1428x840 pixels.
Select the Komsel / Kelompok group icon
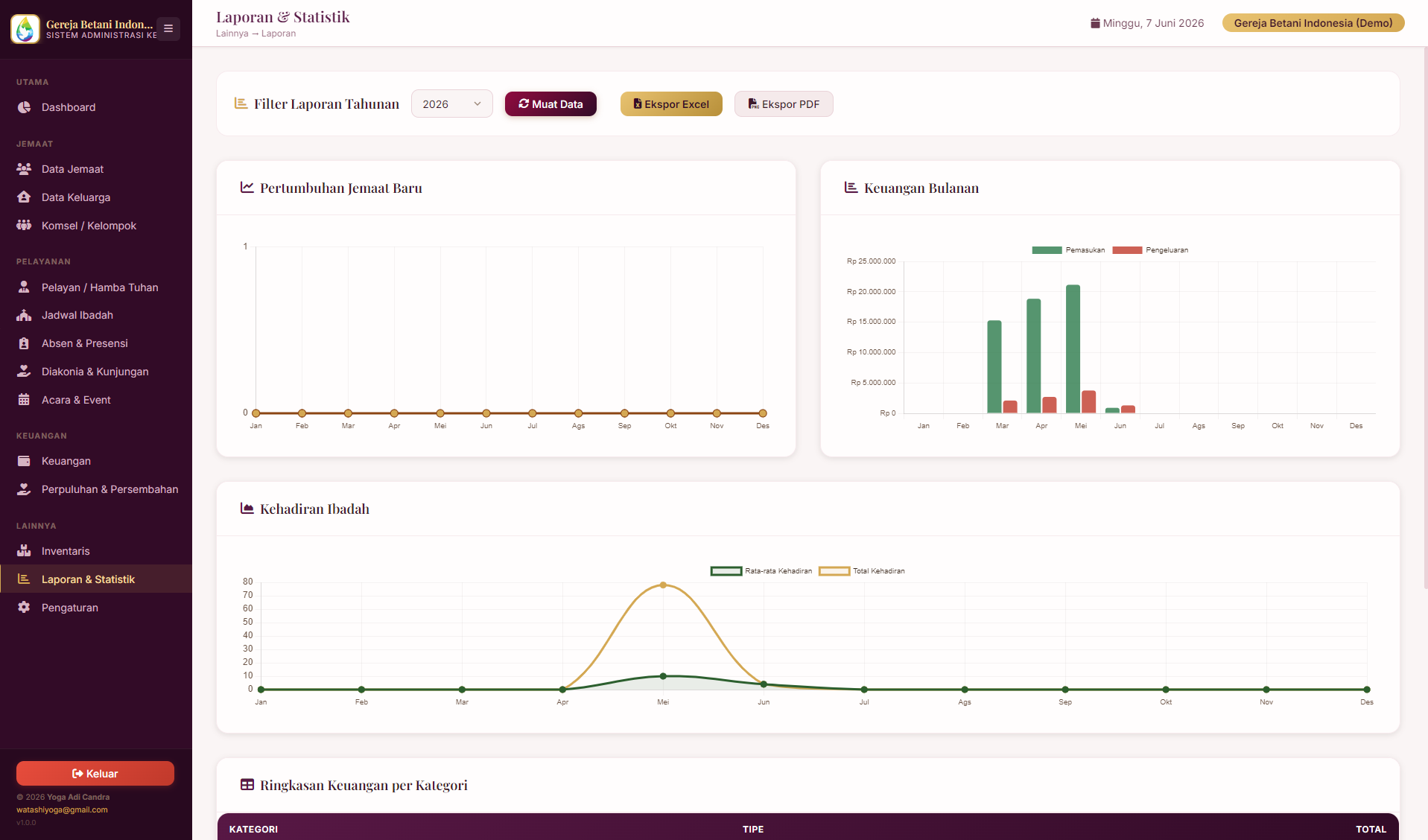point(24,226)
